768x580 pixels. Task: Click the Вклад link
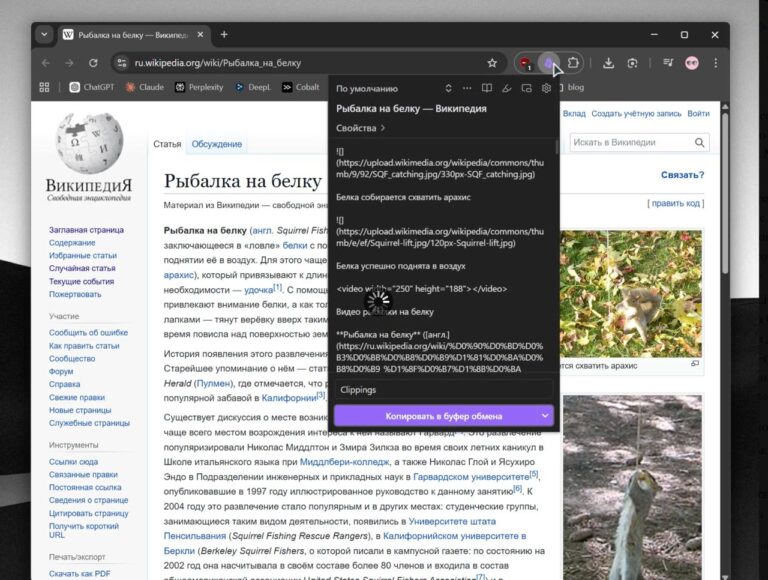(574, 114)
